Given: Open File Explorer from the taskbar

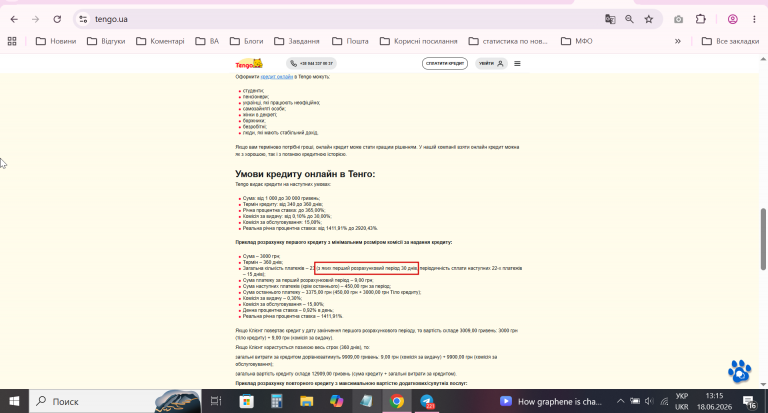Looking at the screenshot, I should [x=307, y=401].
